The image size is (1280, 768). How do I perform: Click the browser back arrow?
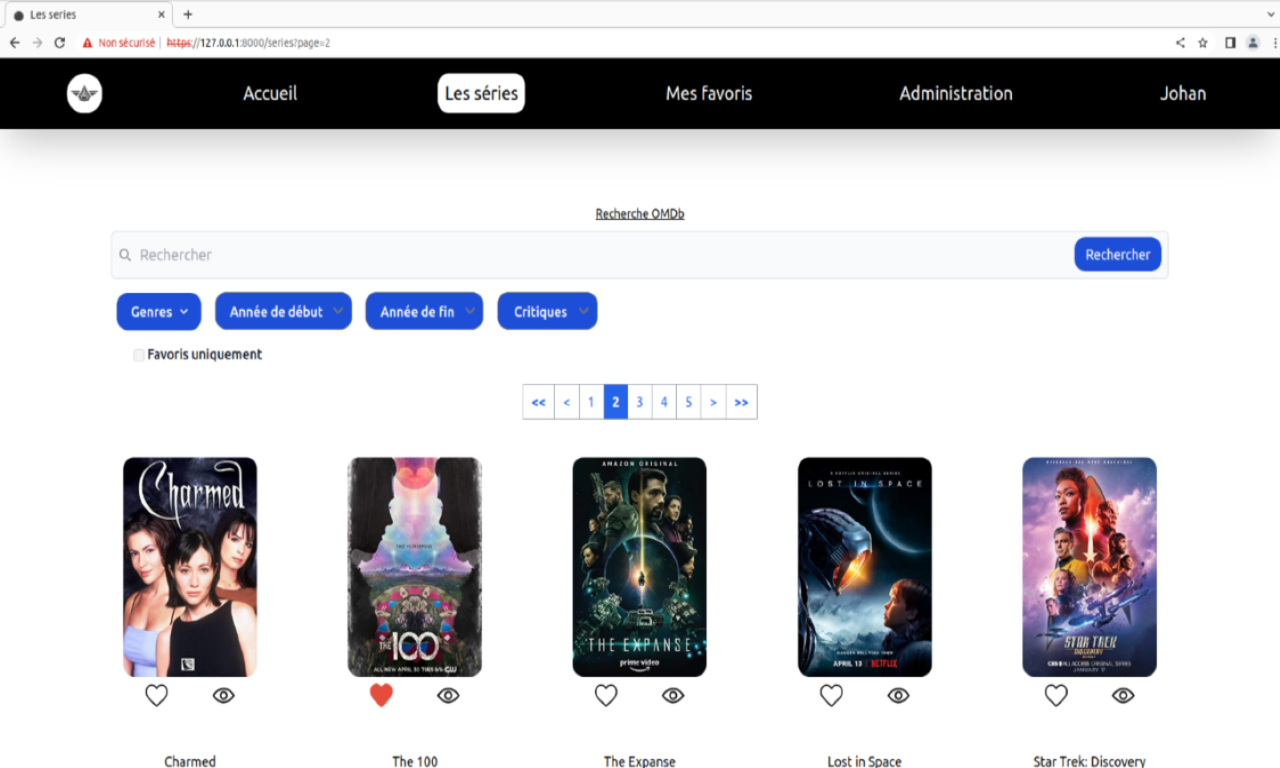pos(15,43)
